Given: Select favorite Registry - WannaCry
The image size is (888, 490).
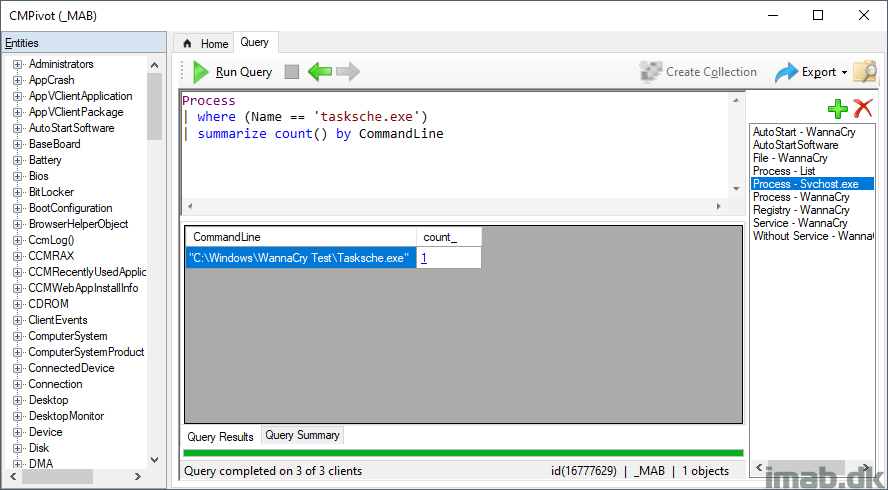Looking at the screenshot, I should 801,210.
